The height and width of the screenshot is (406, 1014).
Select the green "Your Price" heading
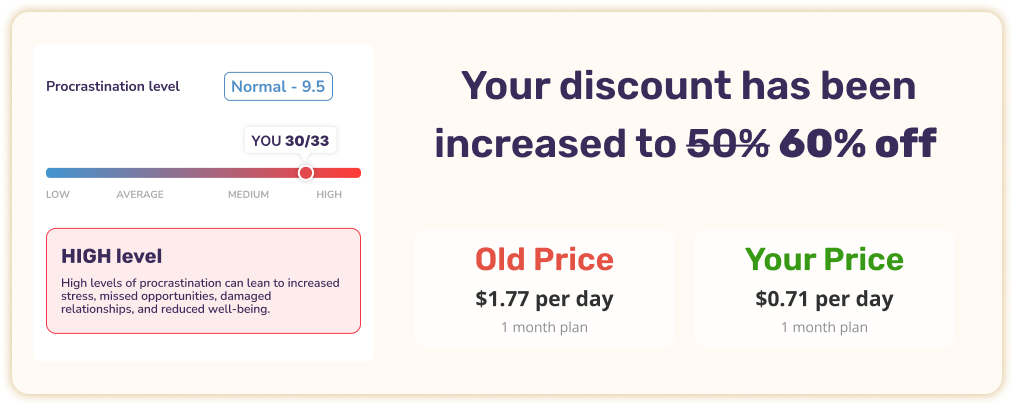(x=824, y=260)
